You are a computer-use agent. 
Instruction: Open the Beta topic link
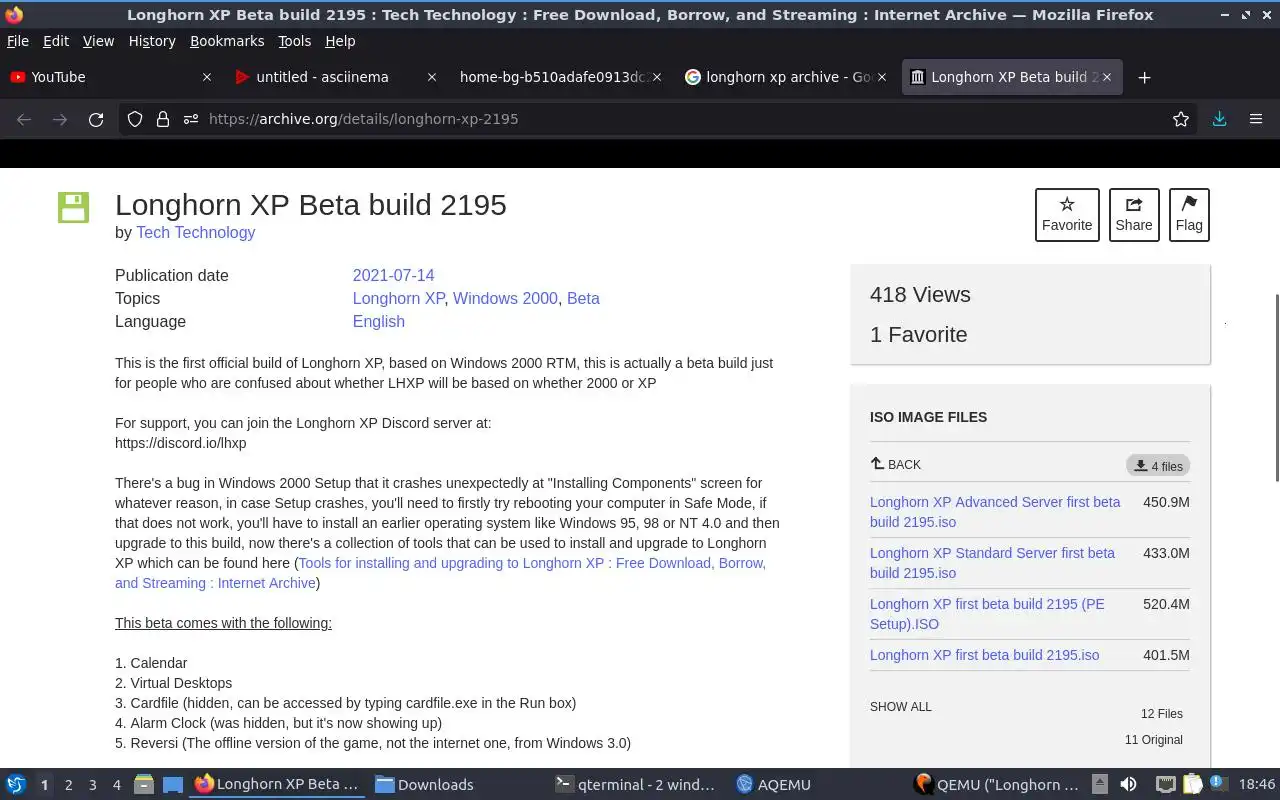[x=583, y=298]
